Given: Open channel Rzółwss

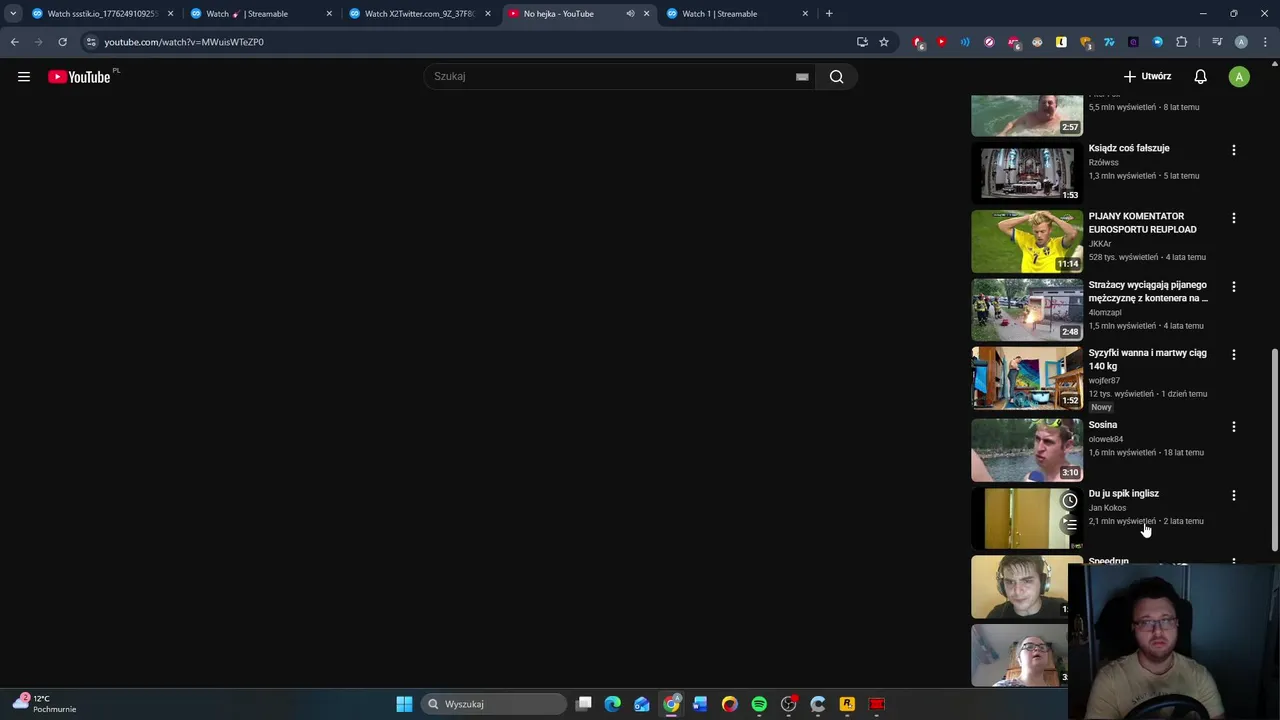Looking at the screenshot, I should pyautogui.click(x=1103, y=162).
